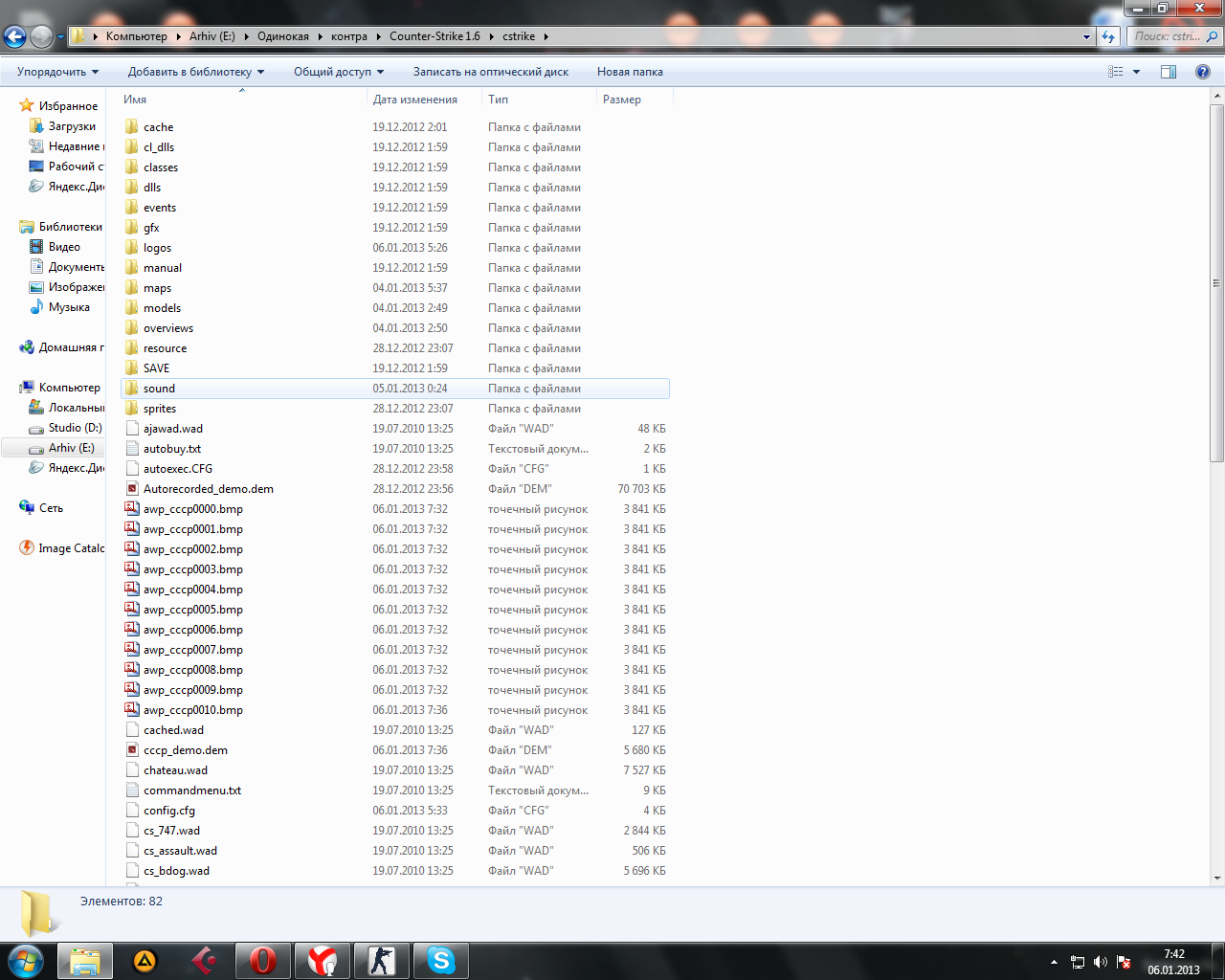Select the file name cs_assault.wad
Image resolution: width=1225 pixels, height=980 pixels.
tap(180, 851)
